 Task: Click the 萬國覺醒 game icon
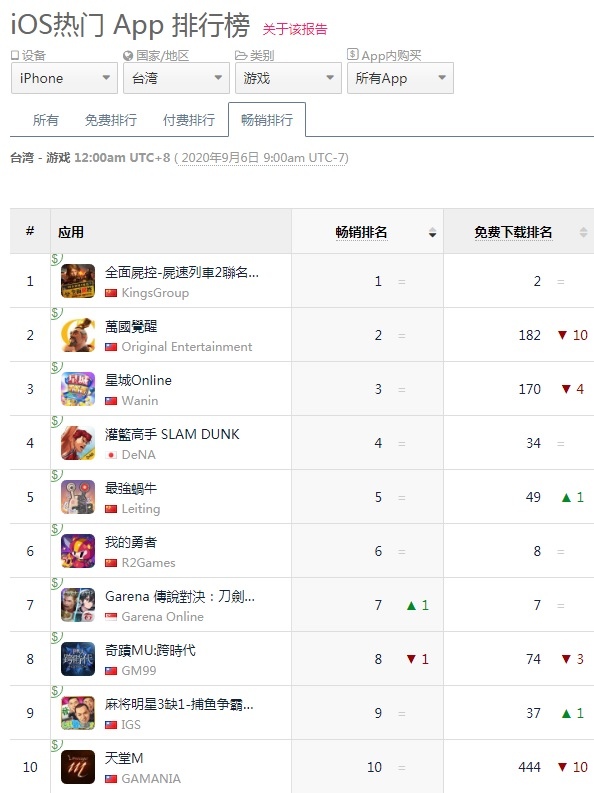[78, 335]
